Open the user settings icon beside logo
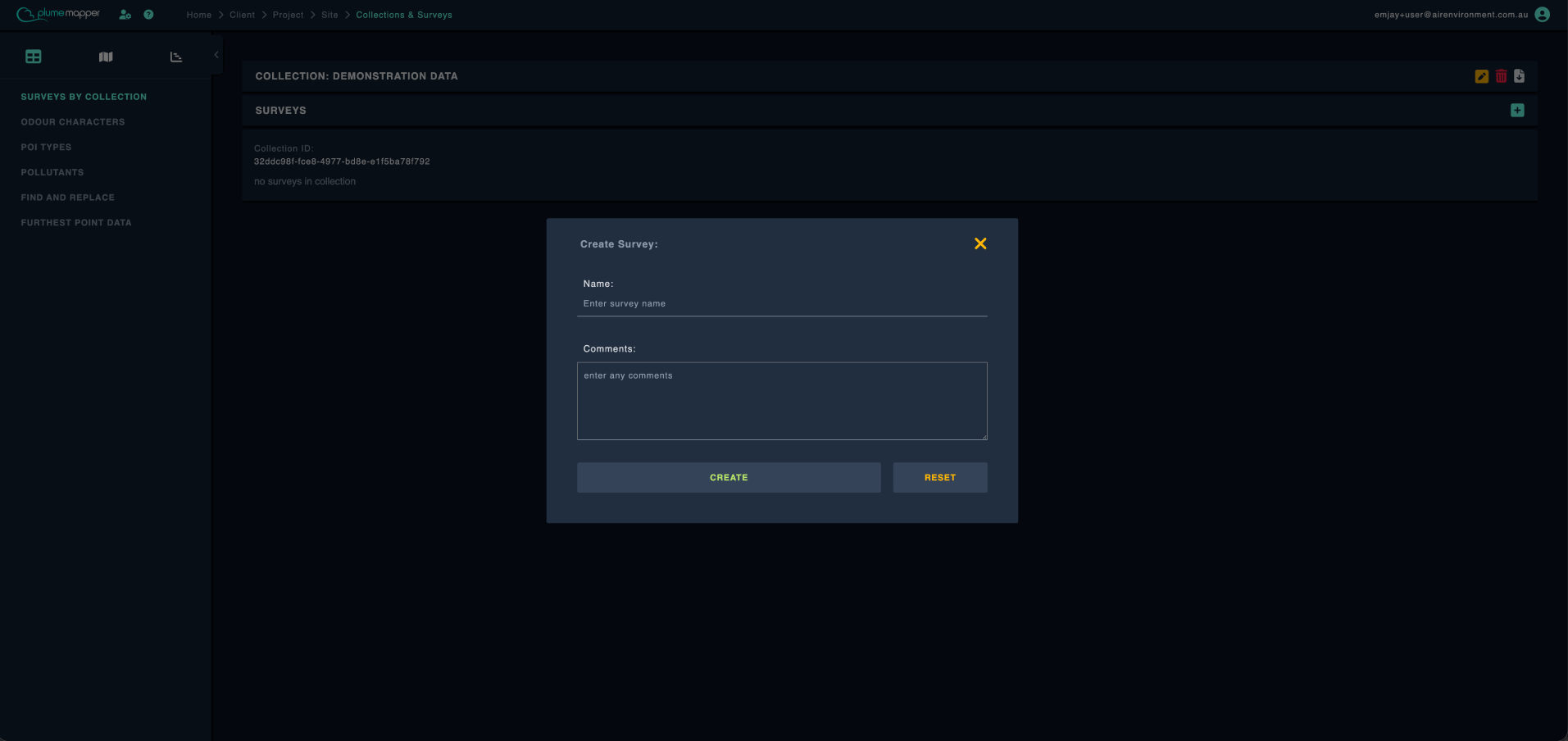This screenshot has width=1568, height=741. pyautogui.click(x=125, y=15)
